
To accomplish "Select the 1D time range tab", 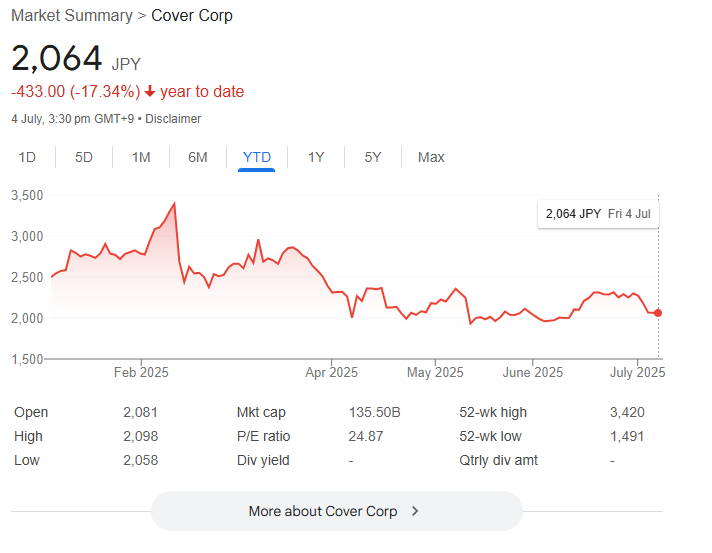I will point(27,157).
